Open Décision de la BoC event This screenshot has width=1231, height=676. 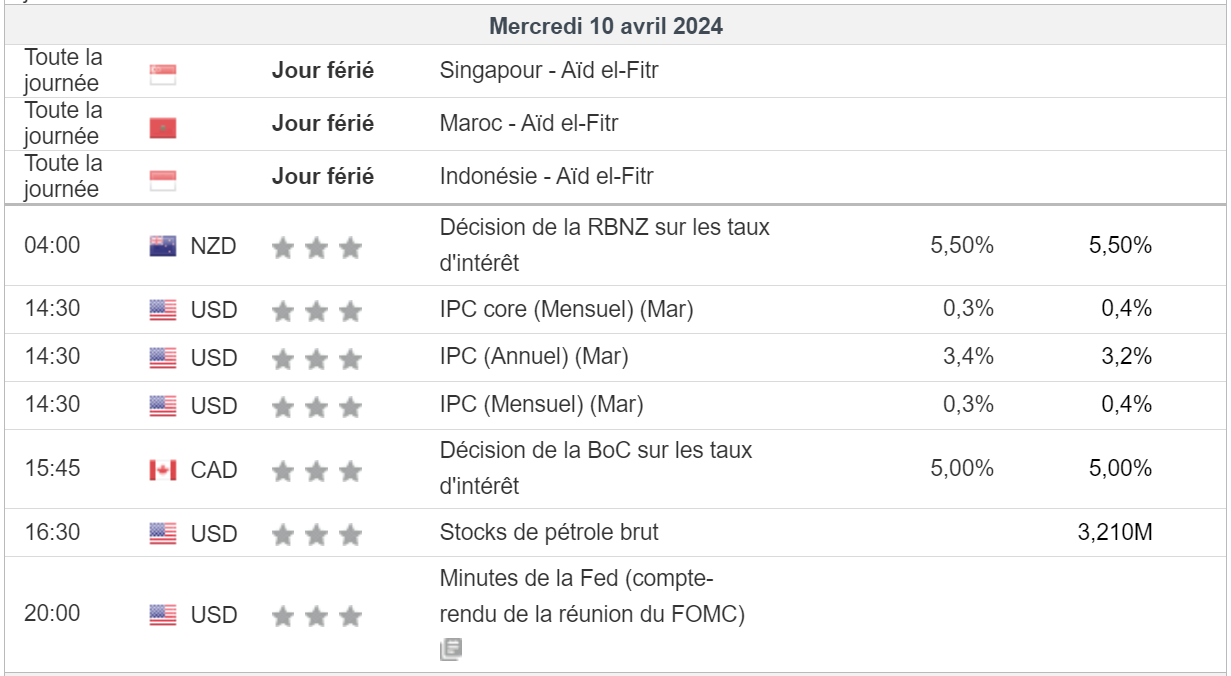pyautogui.click(x=595, y=468)
